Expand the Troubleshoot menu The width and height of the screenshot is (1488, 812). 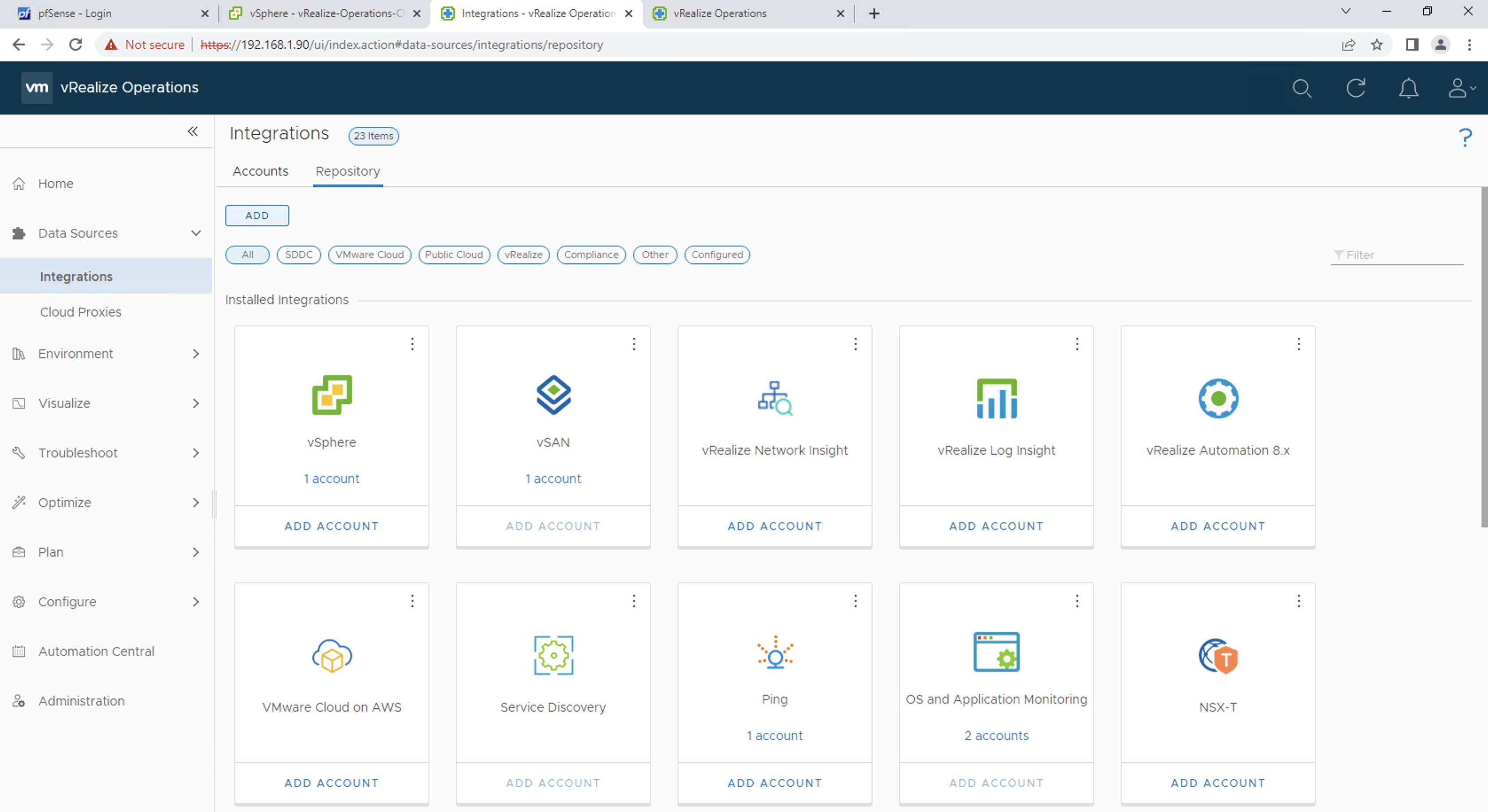196,453
